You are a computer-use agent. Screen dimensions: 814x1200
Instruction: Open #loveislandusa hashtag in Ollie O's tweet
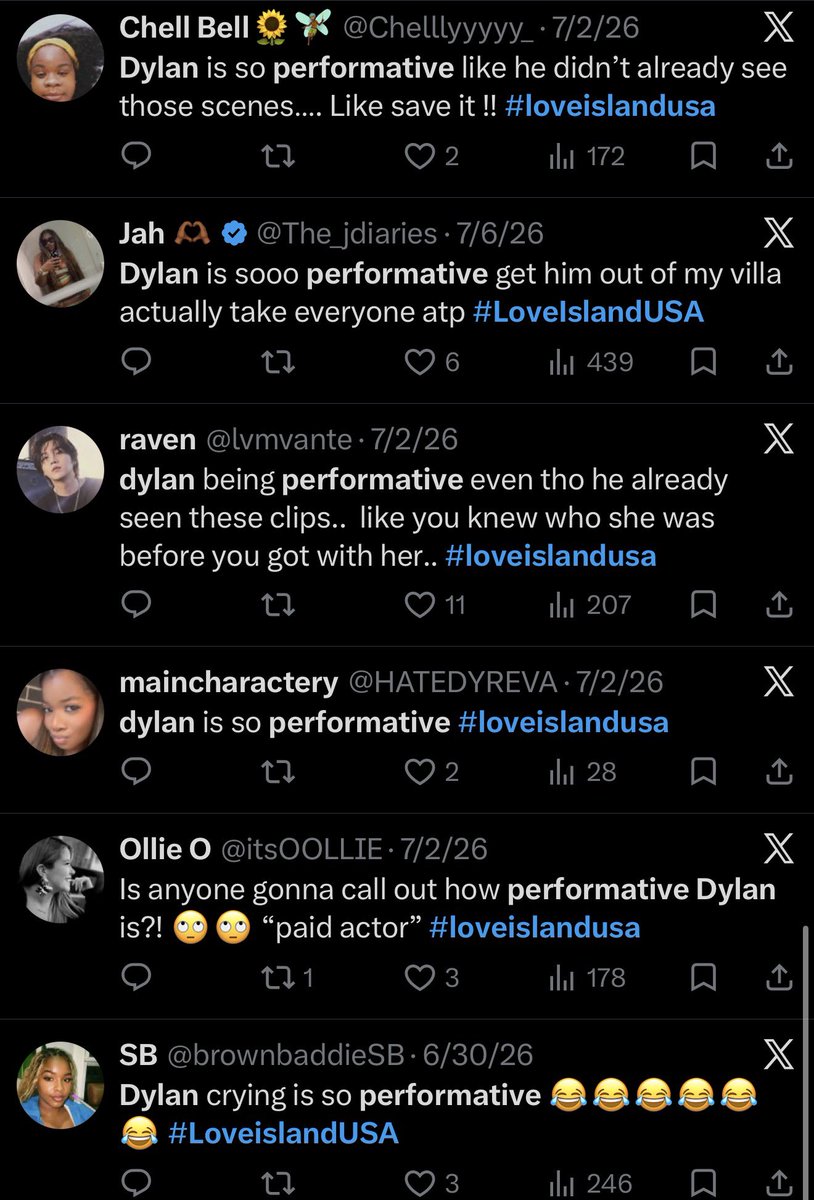pyautogui.click(x=535, y=927)
